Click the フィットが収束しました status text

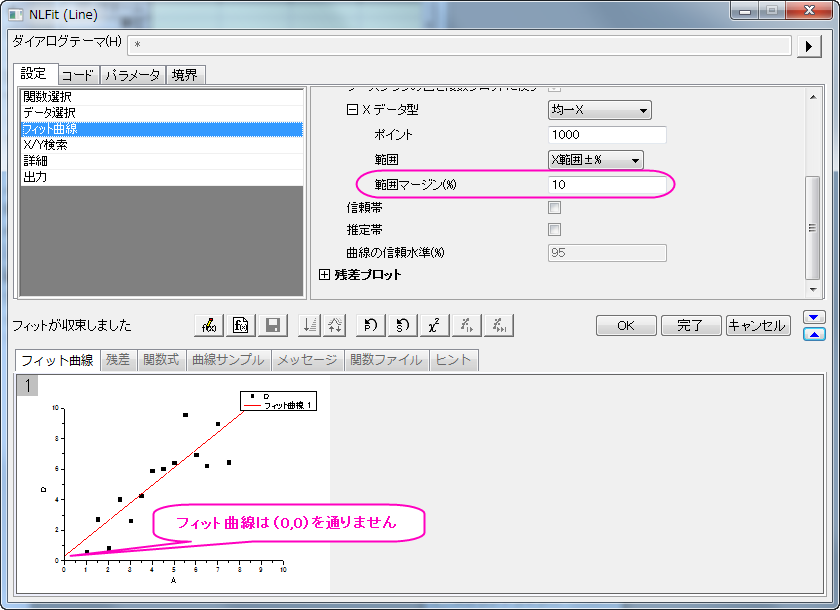click(x=72, y=325)
